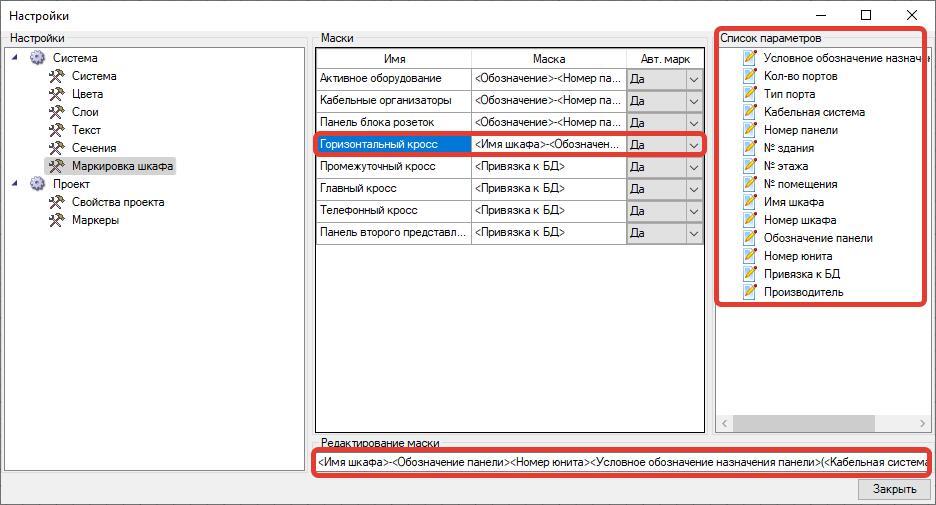Click the Маска column header
Image resolution: width=936 pixels, height=505 pixels.
549,59
